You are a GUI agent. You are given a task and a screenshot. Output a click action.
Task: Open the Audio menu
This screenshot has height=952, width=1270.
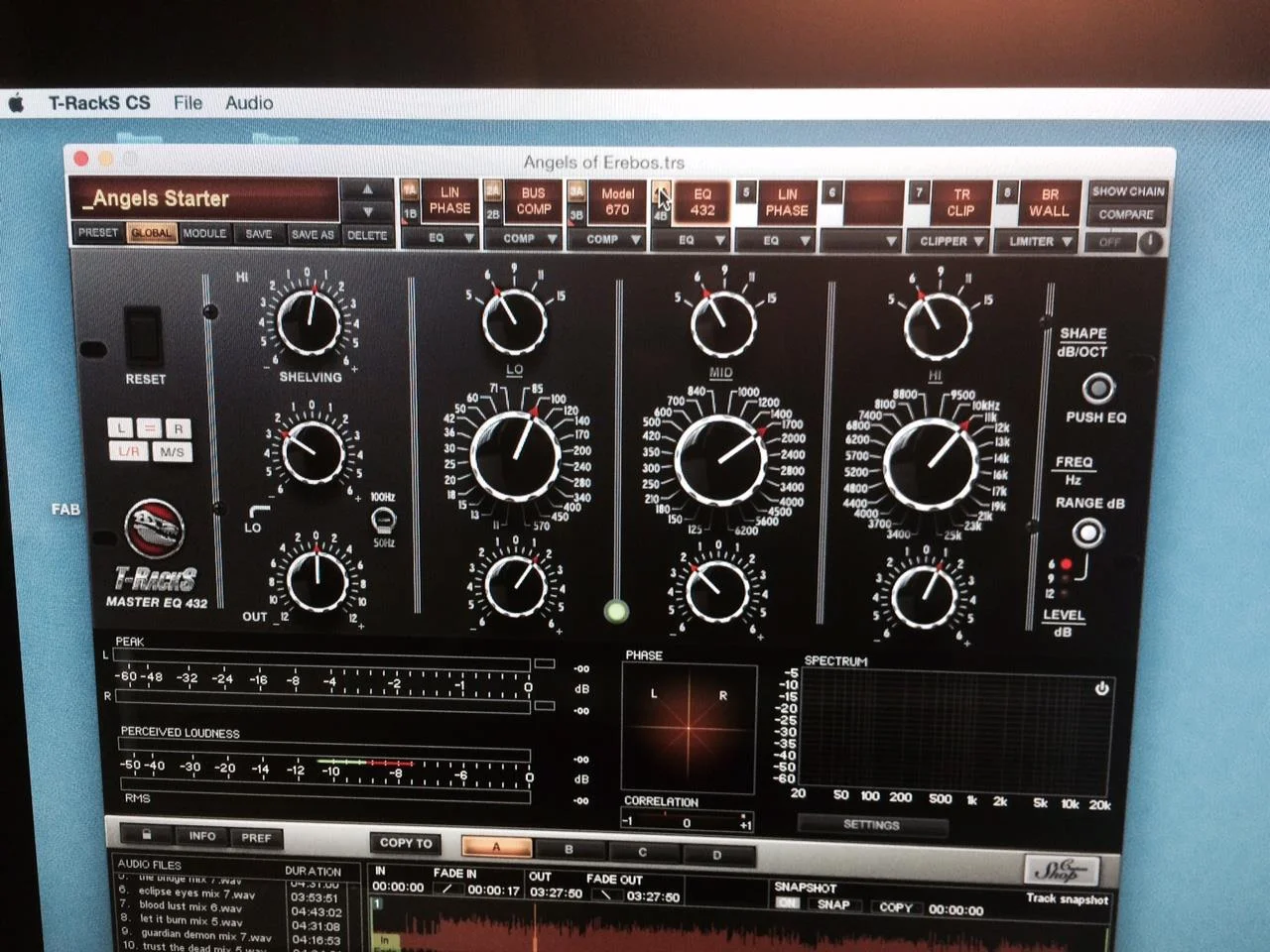249,103
